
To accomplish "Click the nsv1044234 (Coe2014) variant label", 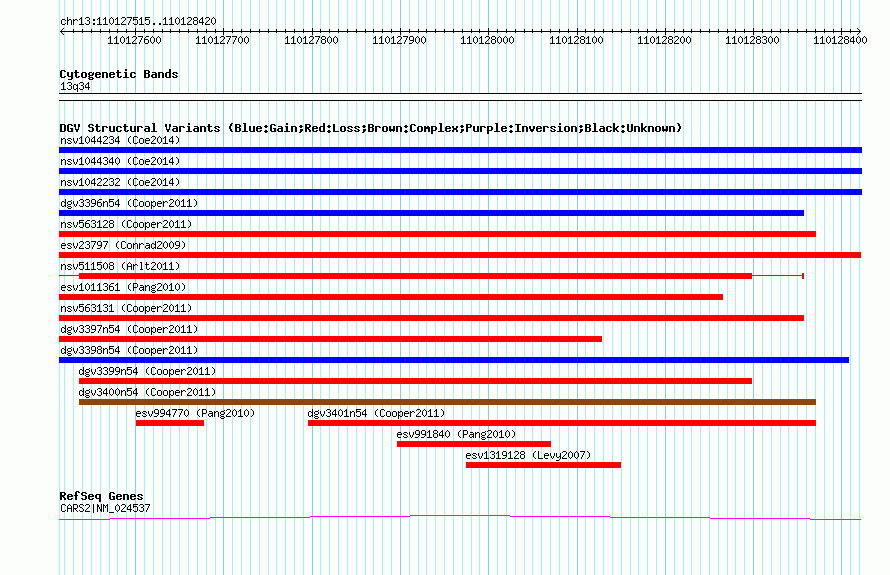I will 120,140.
